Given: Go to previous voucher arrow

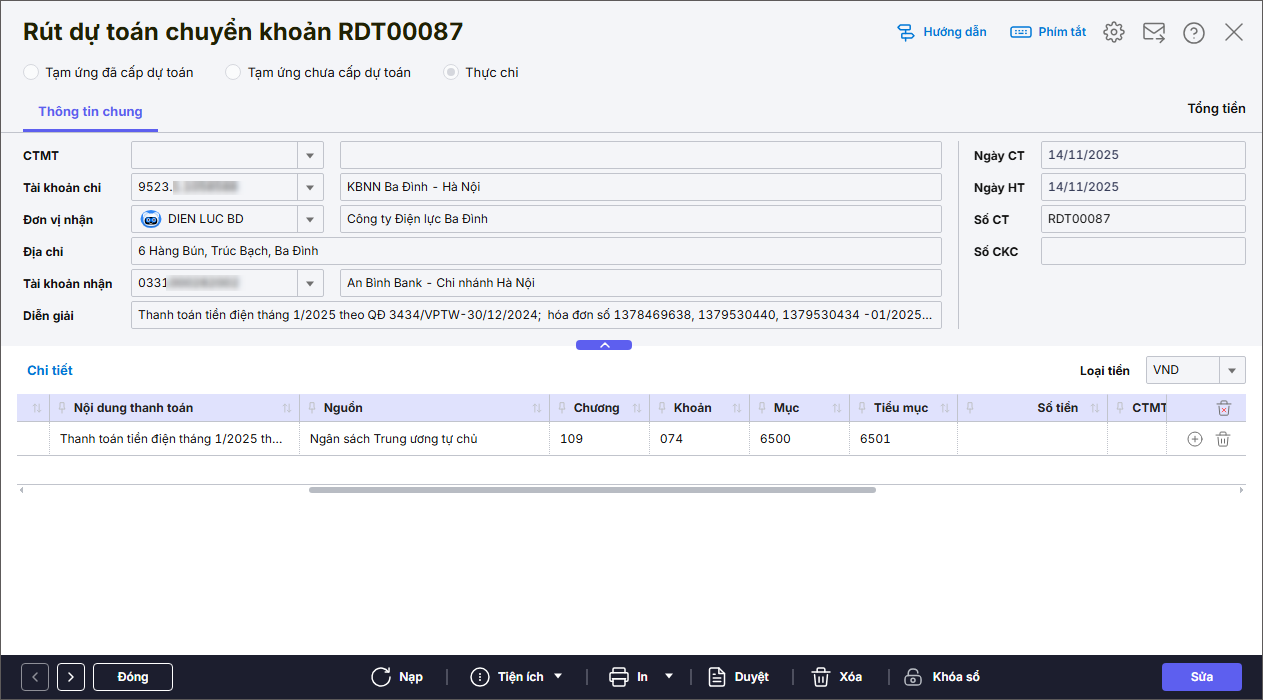Looking at the screenshot, I should [35, 677].
